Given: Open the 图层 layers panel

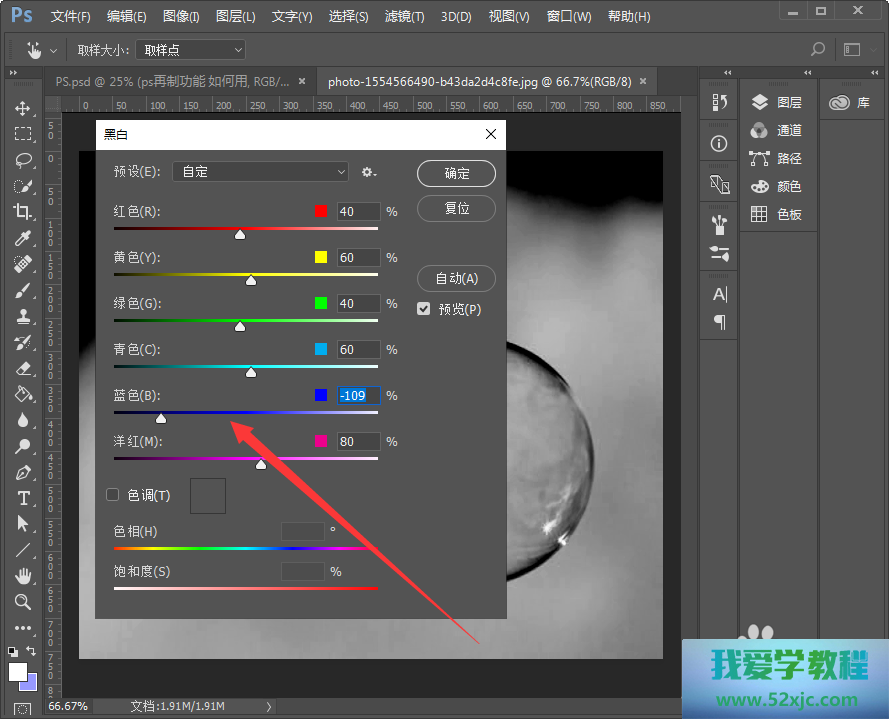Looking at the screenshot, I should pos(777,102).
